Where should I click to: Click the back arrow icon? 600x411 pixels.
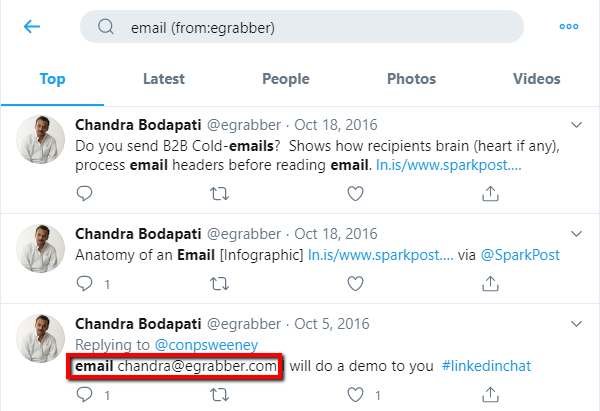(x=32, y=26)
